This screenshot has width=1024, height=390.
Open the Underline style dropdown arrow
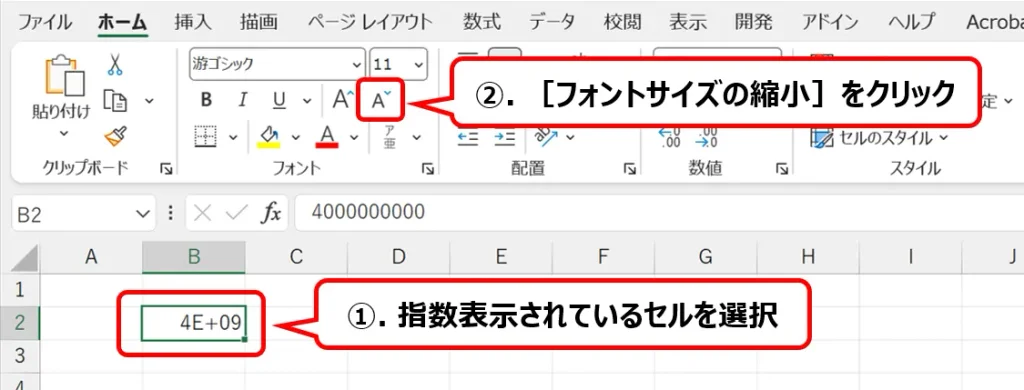pyautogui.click(x=307, y=101)
